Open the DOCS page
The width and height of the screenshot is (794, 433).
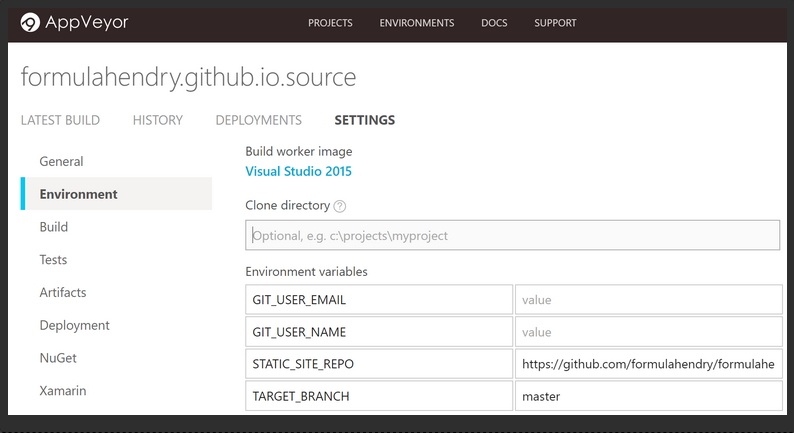point(494,23)
